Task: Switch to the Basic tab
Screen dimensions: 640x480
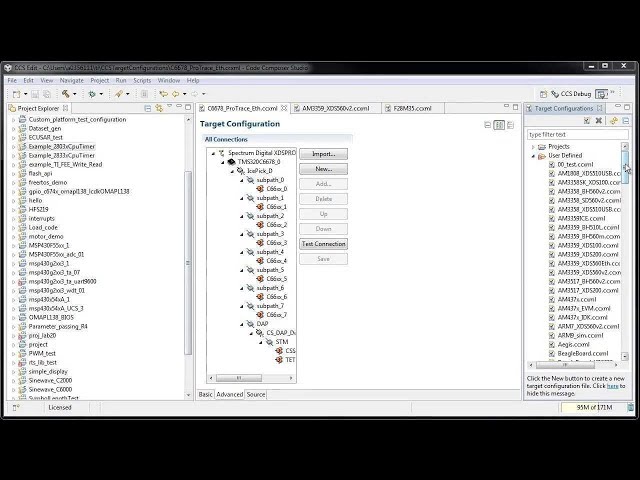Action: 205,394
